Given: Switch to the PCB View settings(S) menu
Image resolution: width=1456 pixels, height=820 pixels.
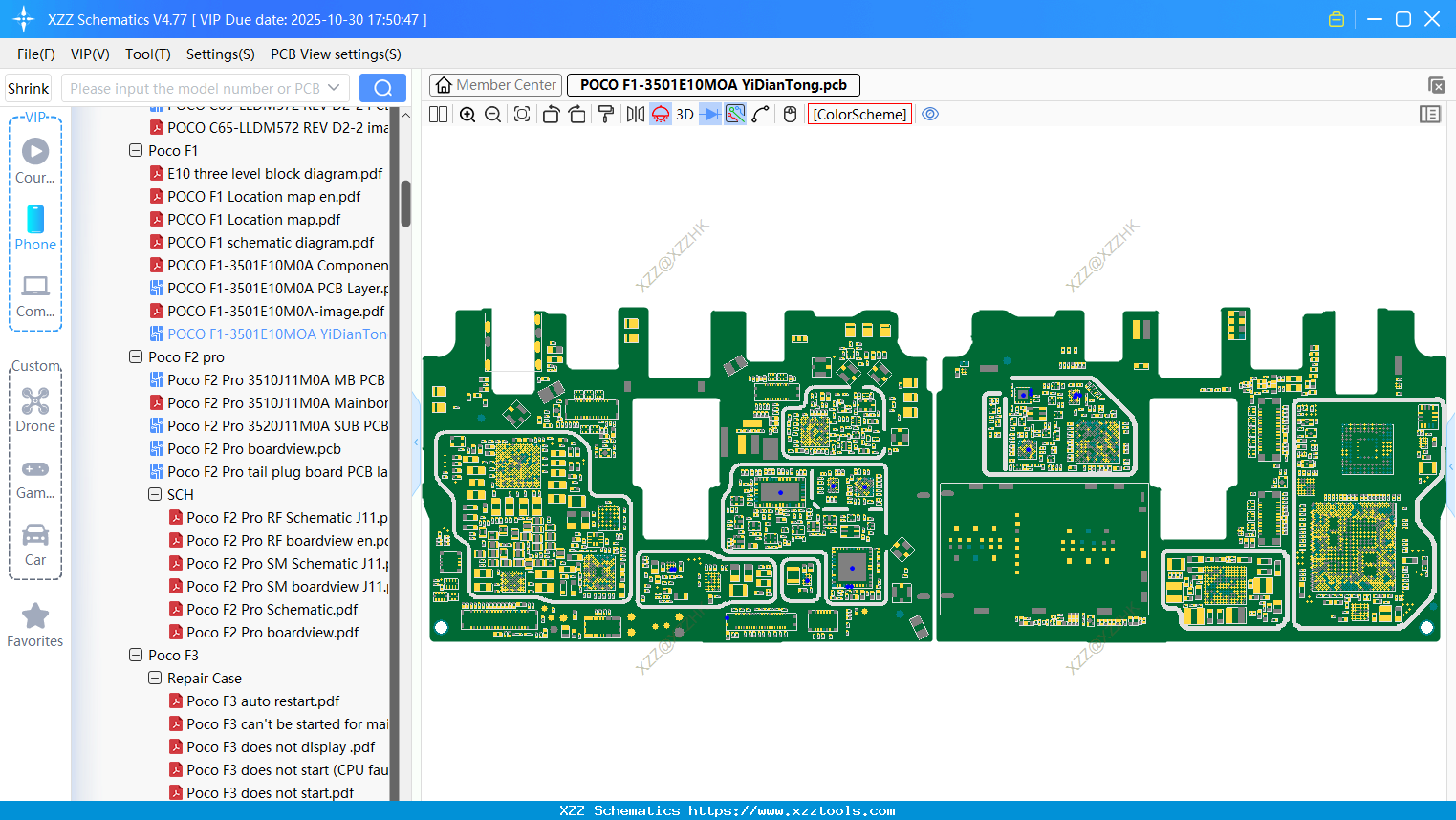Looking at the screenshot, I should click(336, 54).
